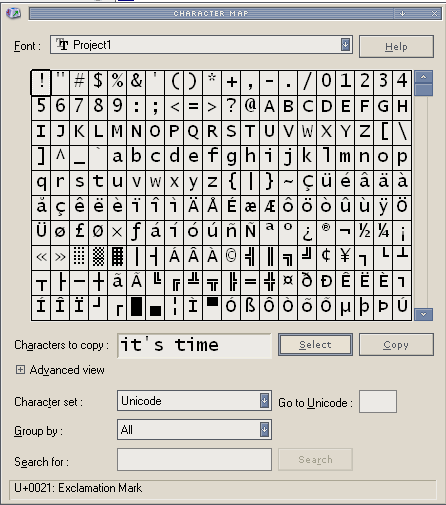This screenshot has width=446, height=505.
Task: Select the German sharp s ß cell
Action: (x=250, y=307)
